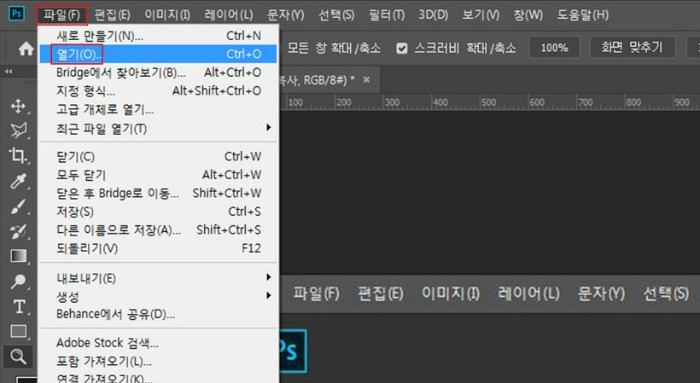Open the 이미지(I) menu

[x=167, y=15]
